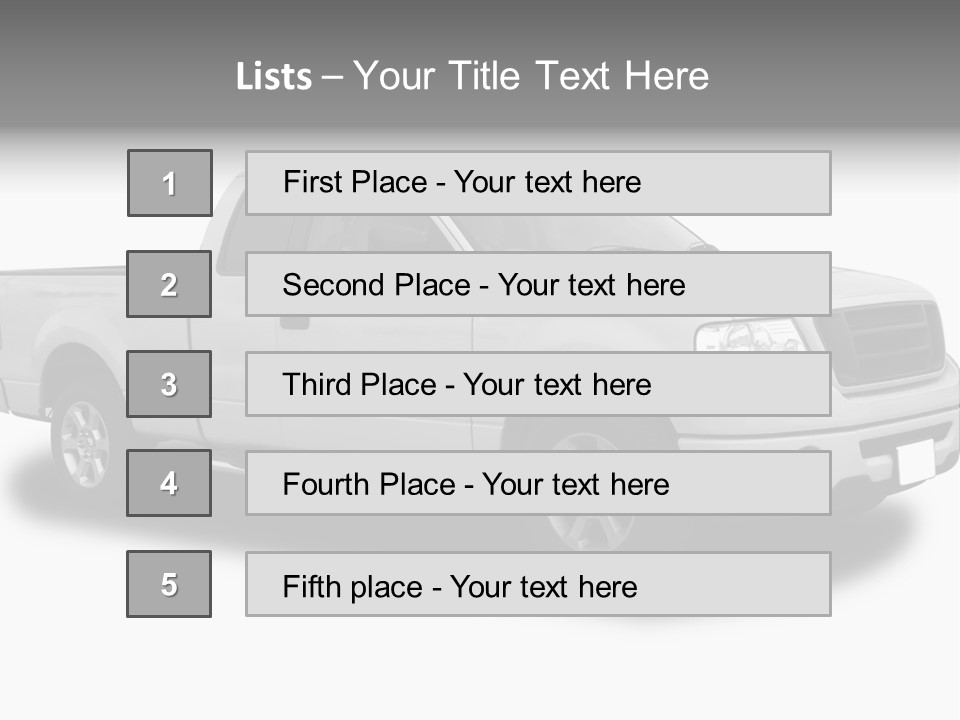The height and width of the screenshot is (720, 960).
Task: Click the empty area below the list
Action: [x=480, y=670]
